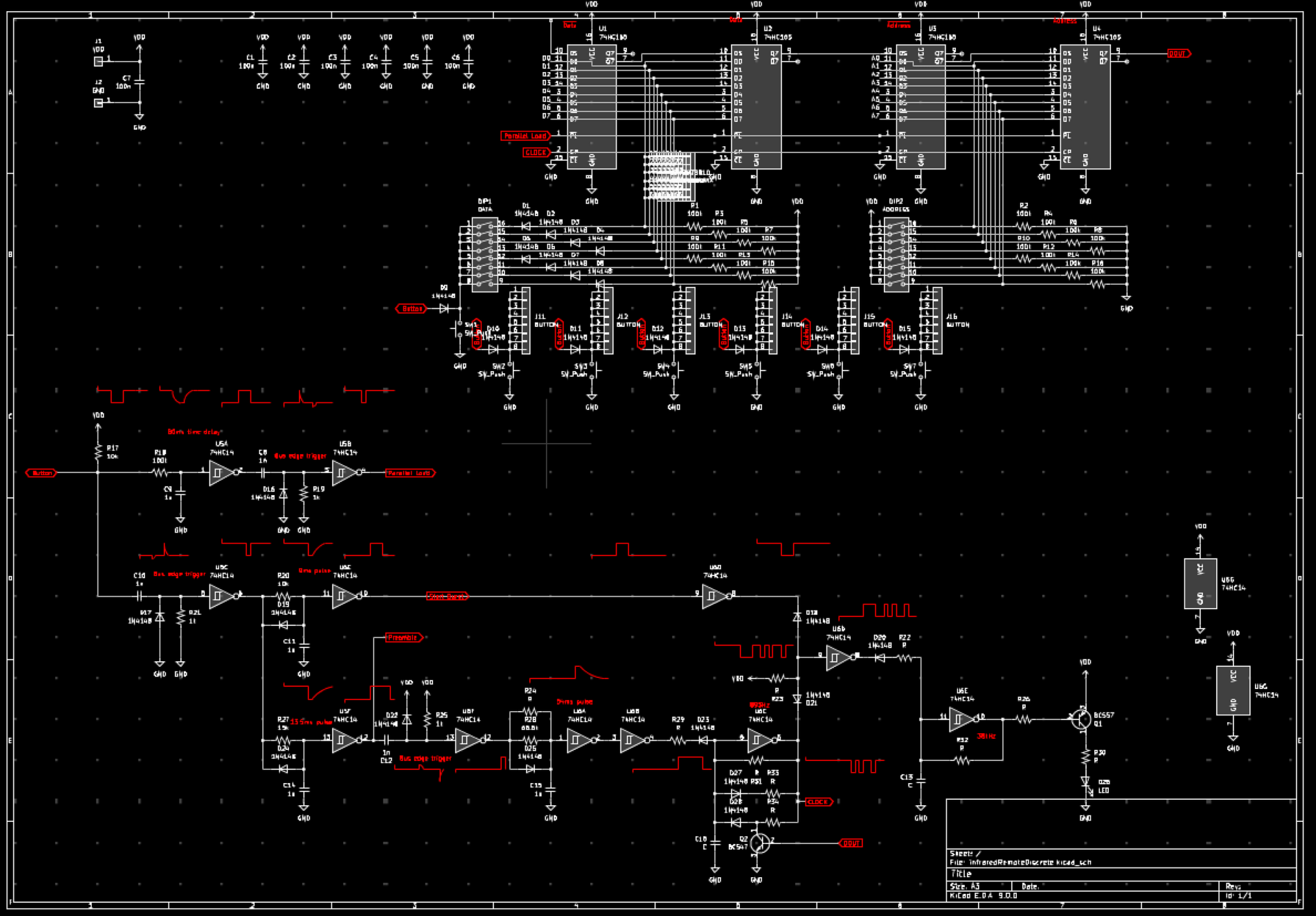Click CLOCK label at U1 CP pin
The height and width of the screenshot is (916, 1316).
537,152
